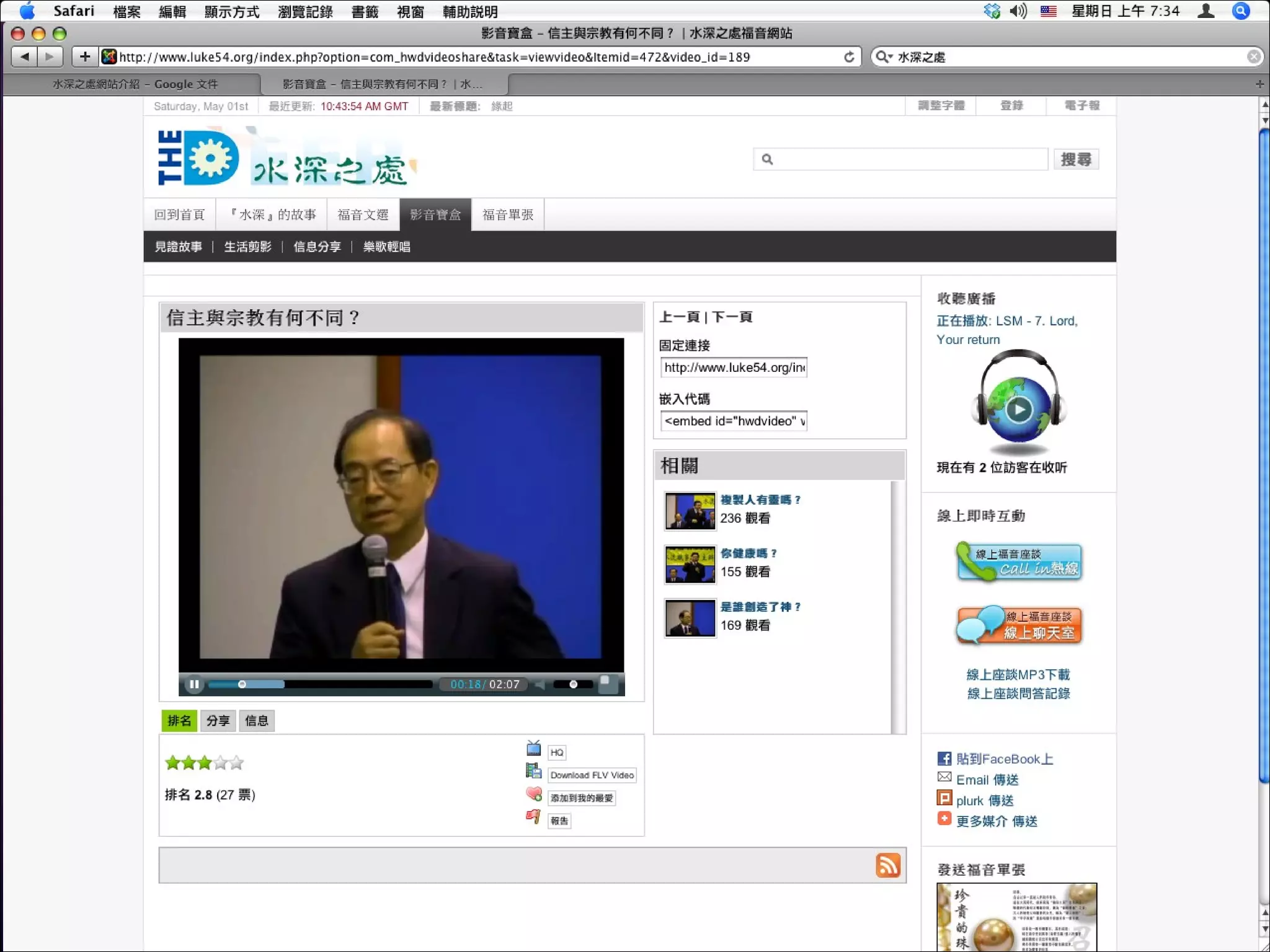This screenshot has height=952, width=1270.
Task: Mute the video player speaker icon
Action: (x=540, y=684)
